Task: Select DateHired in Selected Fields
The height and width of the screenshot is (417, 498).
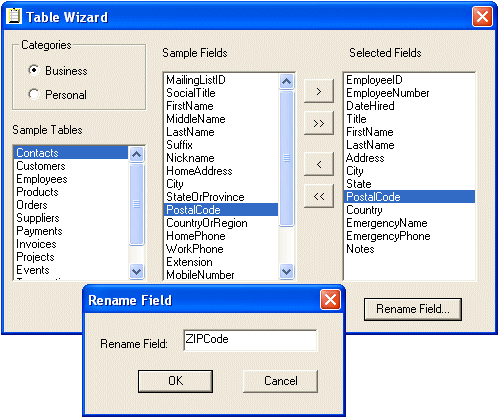Action: tap(410, 106)
